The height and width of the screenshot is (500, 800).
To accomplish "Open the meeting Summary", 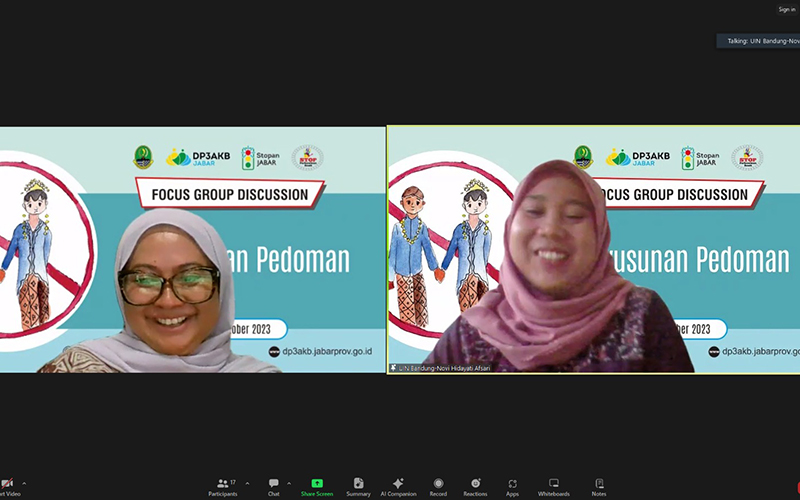I will (x=358, y=485).
